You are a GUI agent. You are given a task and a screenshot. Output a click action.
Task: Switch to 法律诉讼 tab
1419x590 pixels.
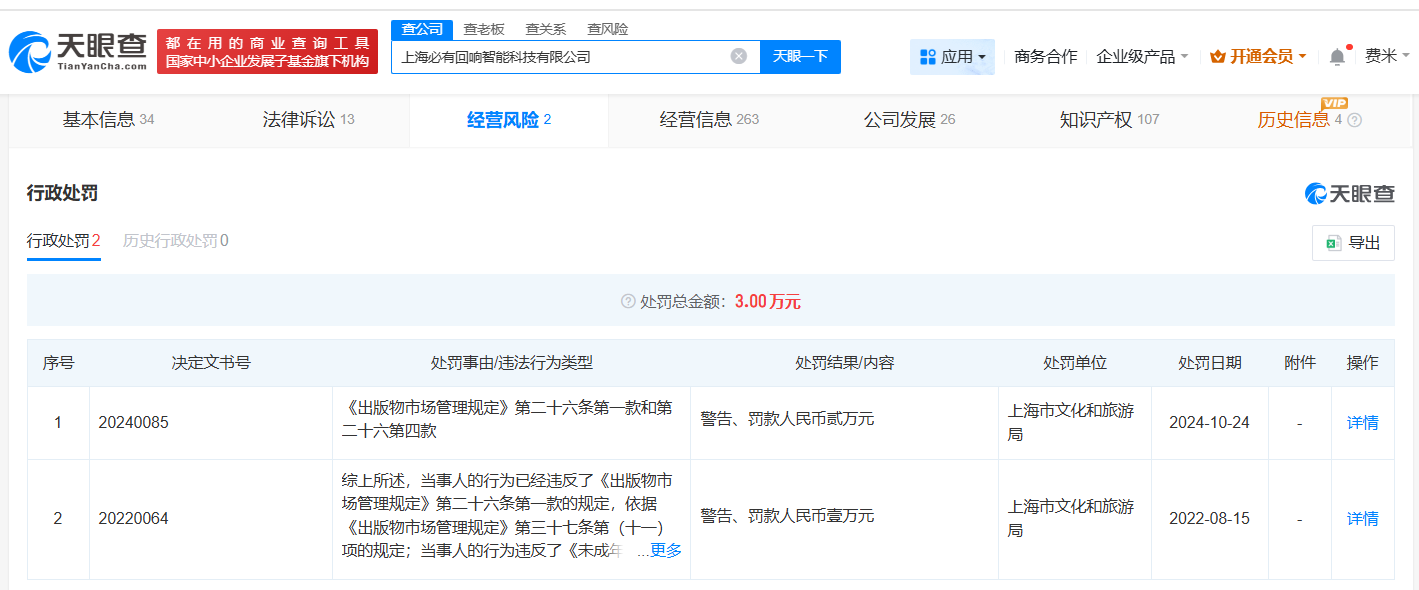pyautogui.click(x=308, y=120)
